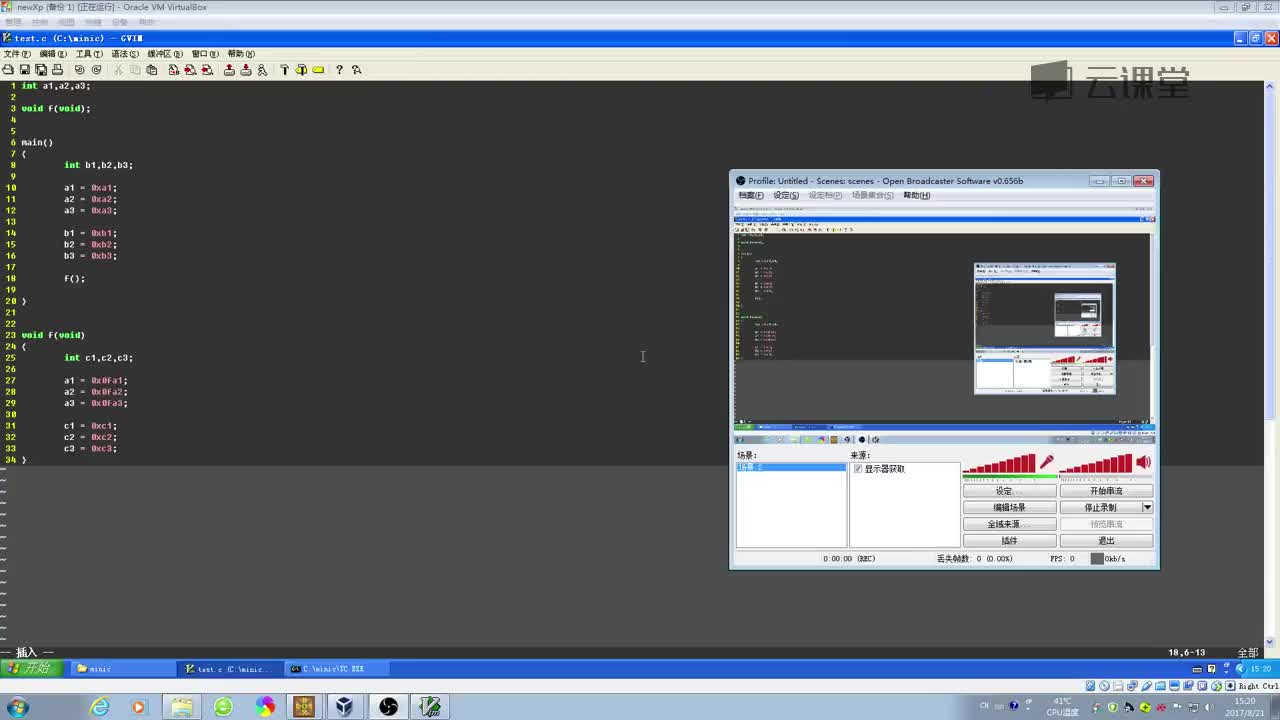The width and height of the screenshot is (1280, 720).
Task: Click 退出 button in OBS
Action: (x=1106, y=541)
